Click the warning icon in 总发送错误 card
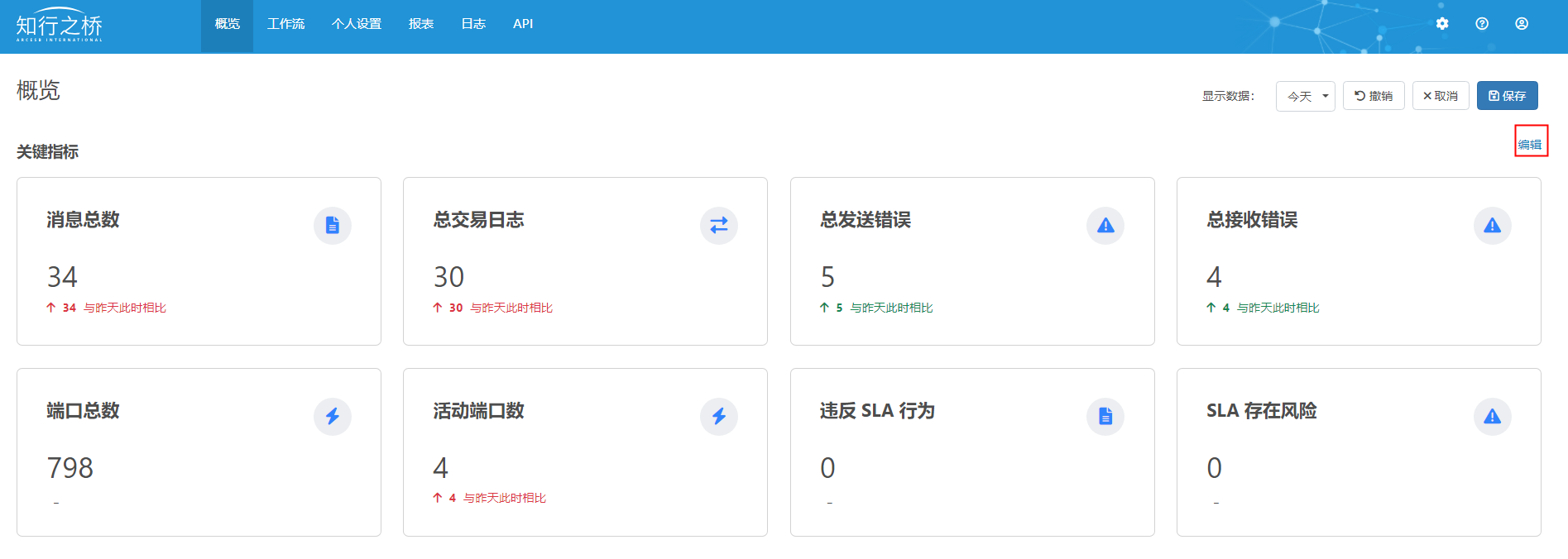The width and height of the screenshot is (1568, 559). click(x=1105, y=225)
